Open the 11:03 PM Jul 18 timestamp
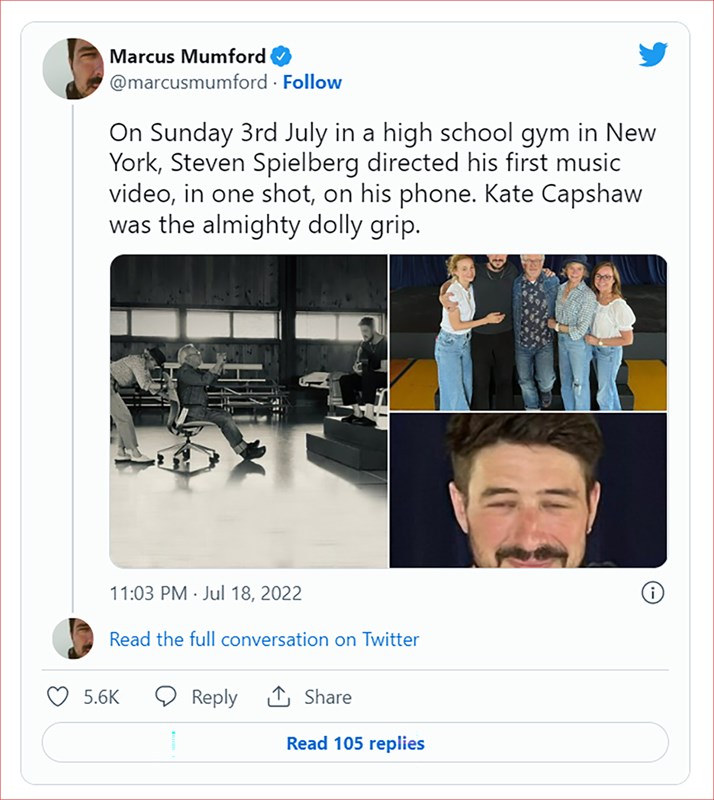 [205, 593]
